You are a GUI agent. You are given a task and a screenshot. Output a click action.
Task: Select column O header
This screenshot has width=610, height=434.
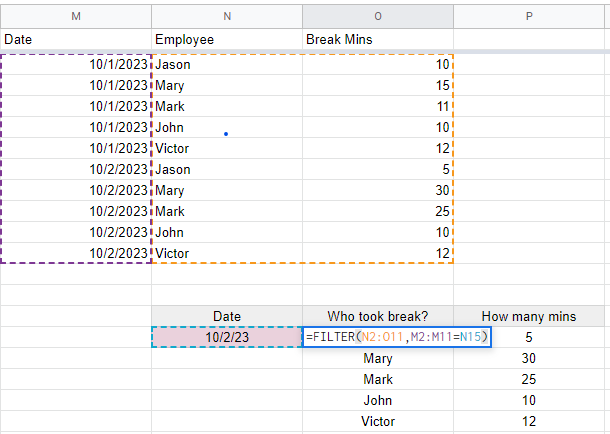click(x=378, y=16)
